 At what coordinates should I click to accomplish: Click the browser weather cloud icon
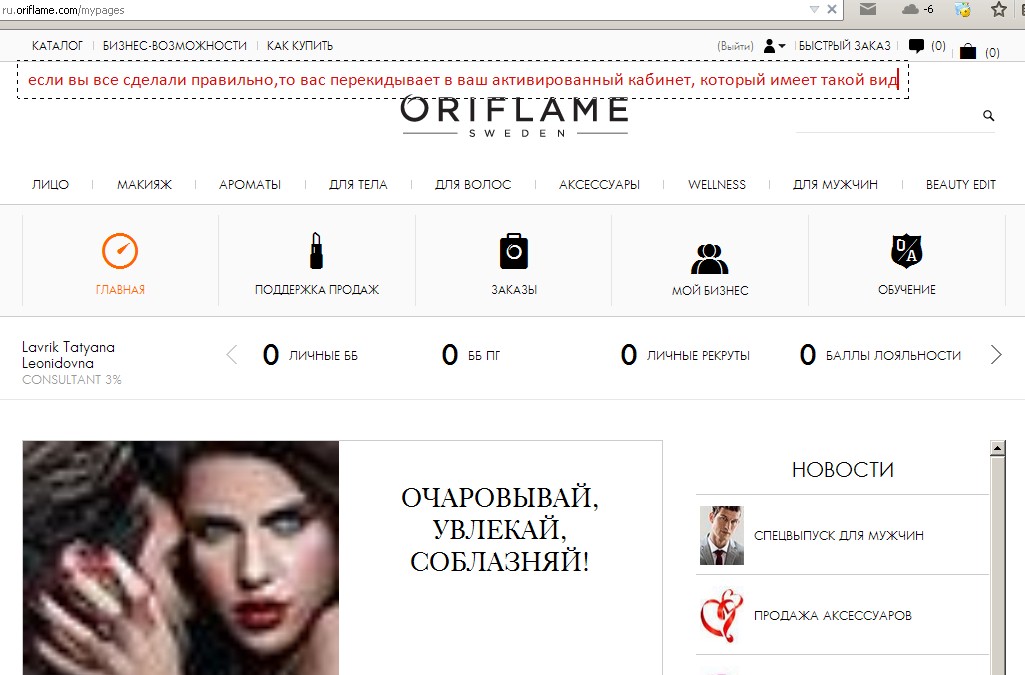pos(910,9)
